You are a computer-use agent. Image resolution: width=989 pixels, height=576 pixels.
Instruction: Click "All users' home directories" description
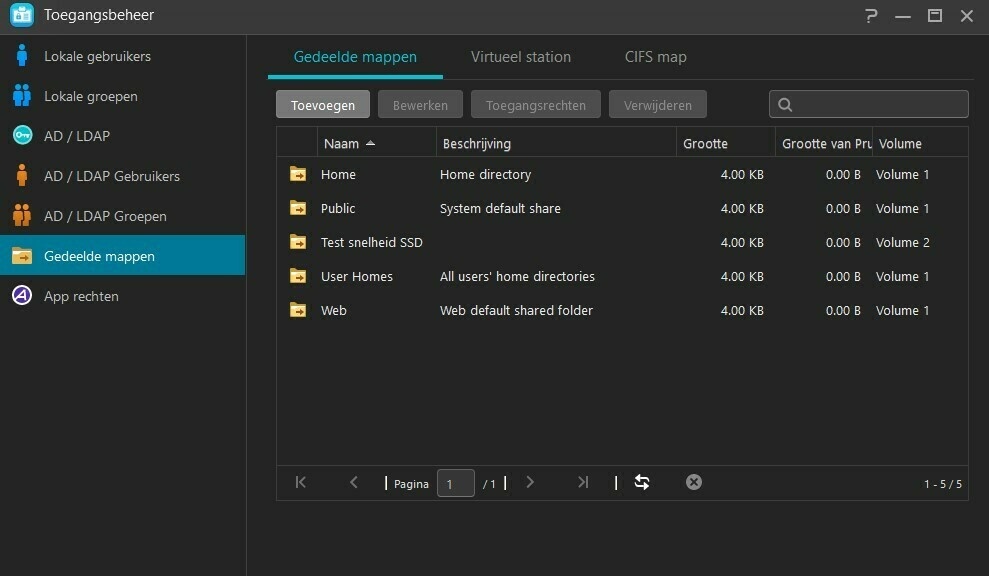point(517,276)
